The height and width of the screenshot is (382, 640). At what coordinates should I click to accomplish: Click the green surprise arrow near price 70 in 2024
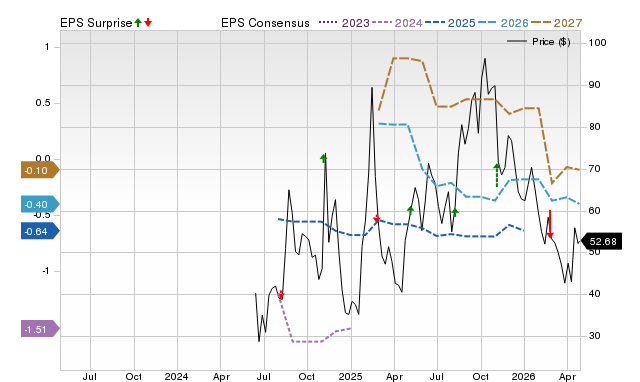coord(324,158)
